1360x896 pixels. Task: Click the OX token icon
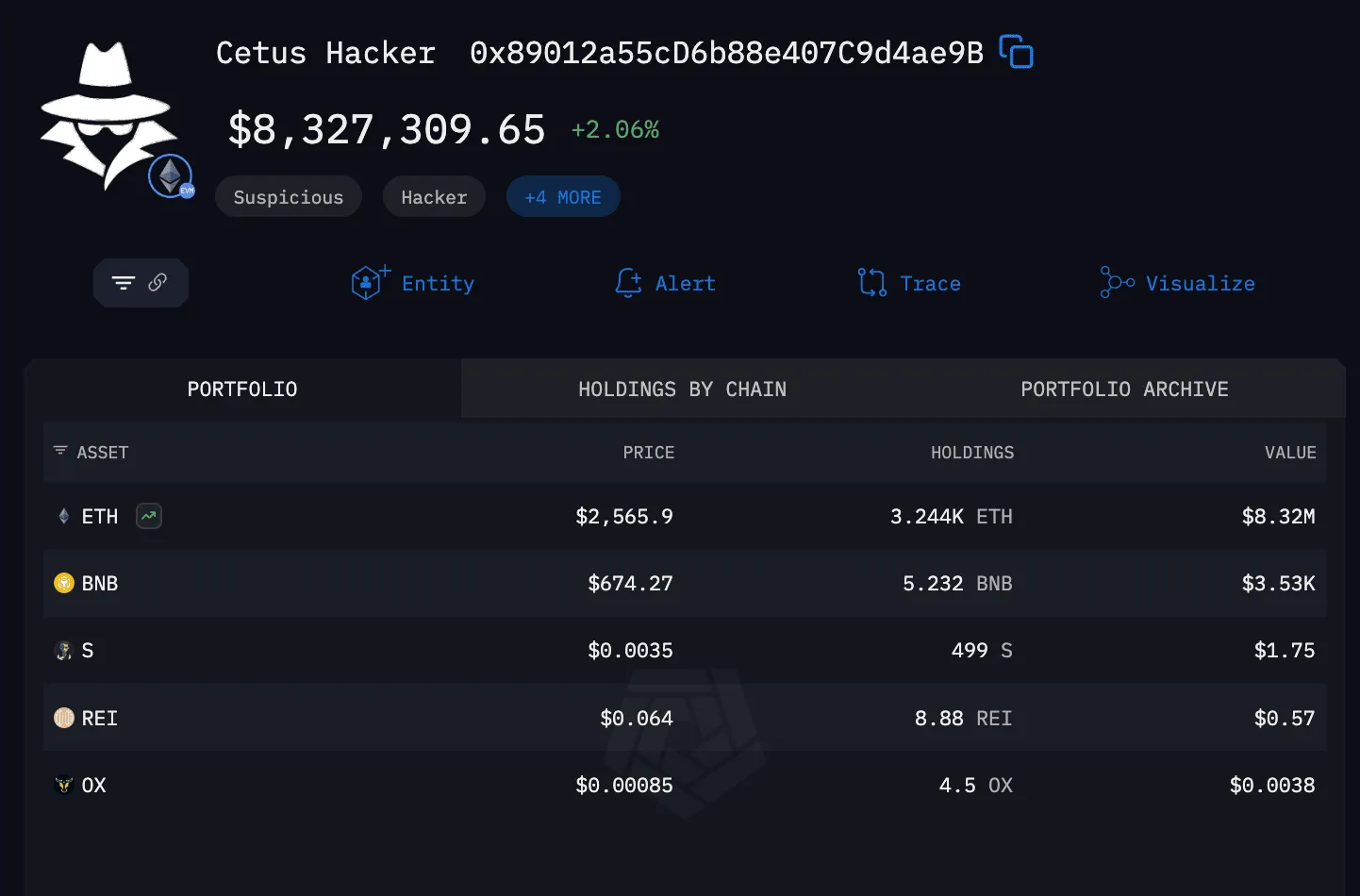pyautogui.click(x=64, y=785)
